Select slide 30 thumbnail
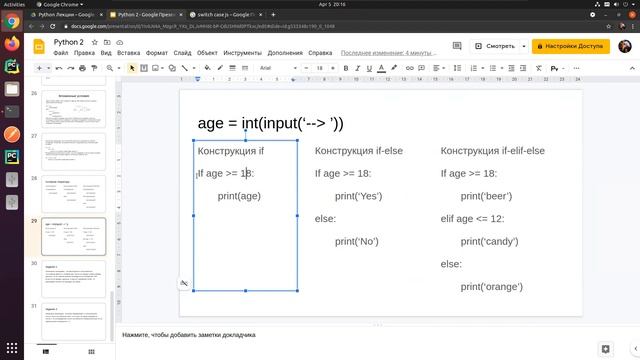Screen dimensions: 640x360 pyautogui.click(x=73, y=279)
